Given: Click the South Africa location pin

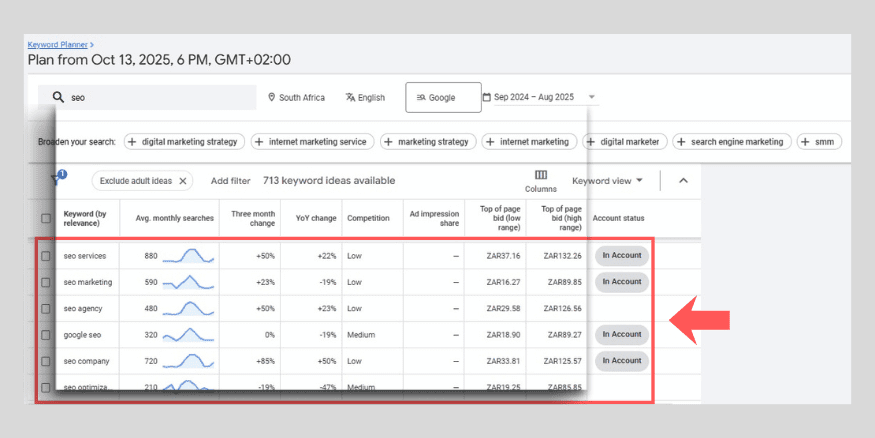Looking at the screenshot, I should [x=272, y=98].
